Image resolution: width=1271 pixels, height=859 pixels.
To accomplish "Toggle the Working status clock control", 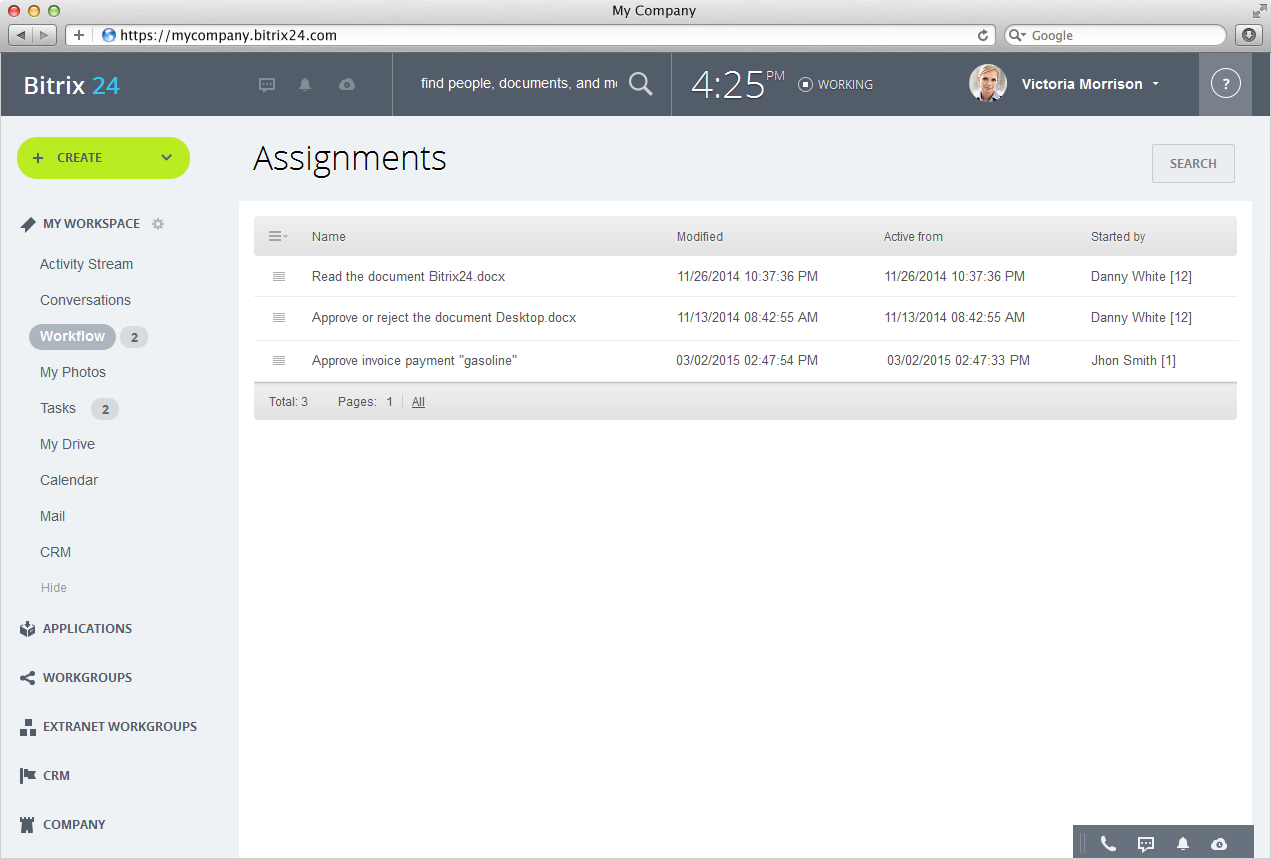I will [x=835, y=85].
